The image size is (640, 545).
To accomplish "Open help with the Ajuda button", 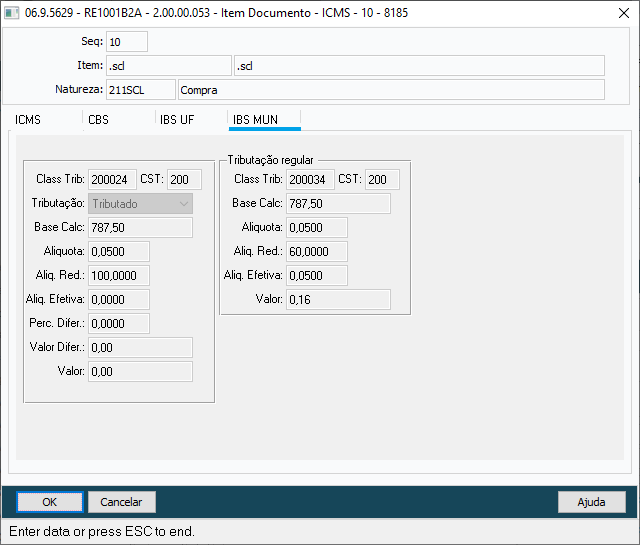I will click(591, 502).
